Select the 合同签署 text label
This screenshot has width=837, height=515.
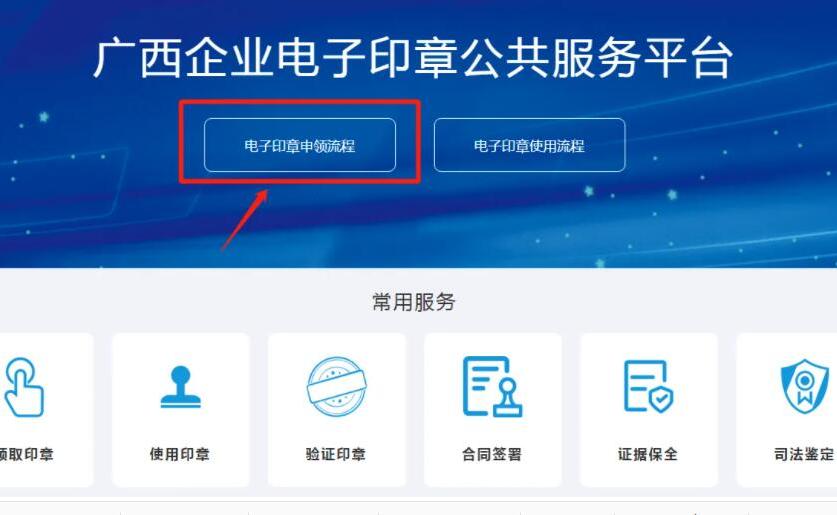492,454
